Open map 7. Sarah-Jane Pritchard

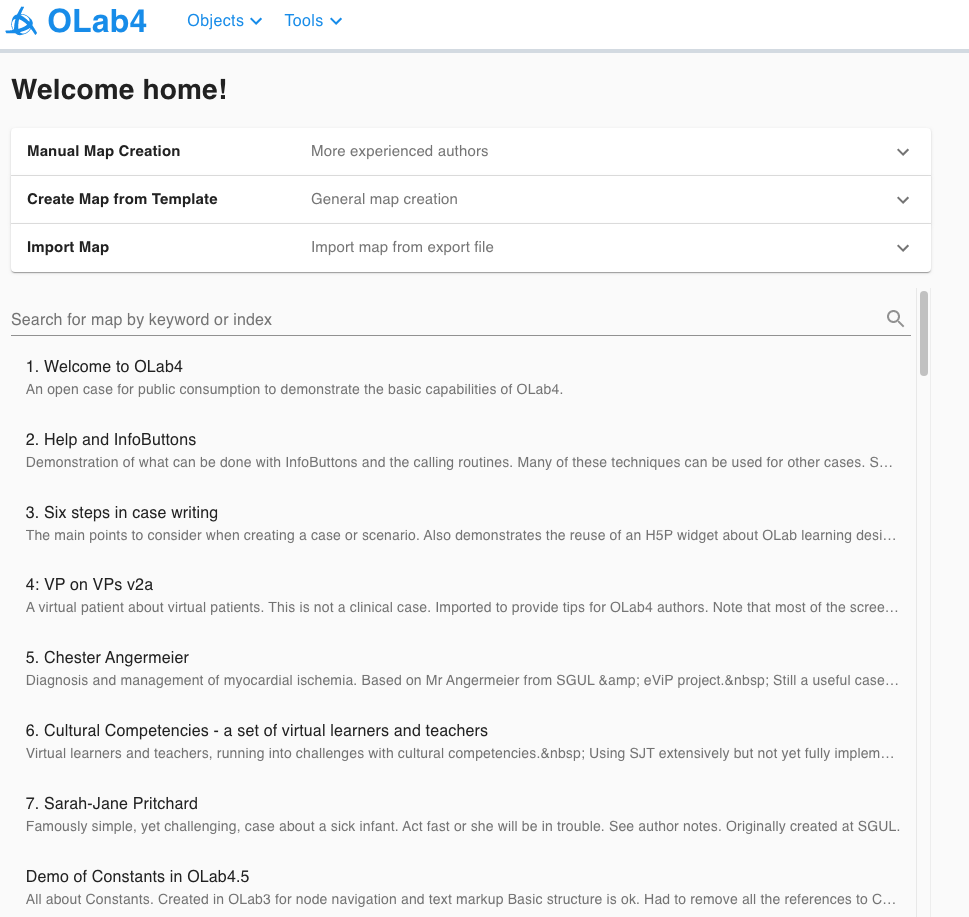111,803
